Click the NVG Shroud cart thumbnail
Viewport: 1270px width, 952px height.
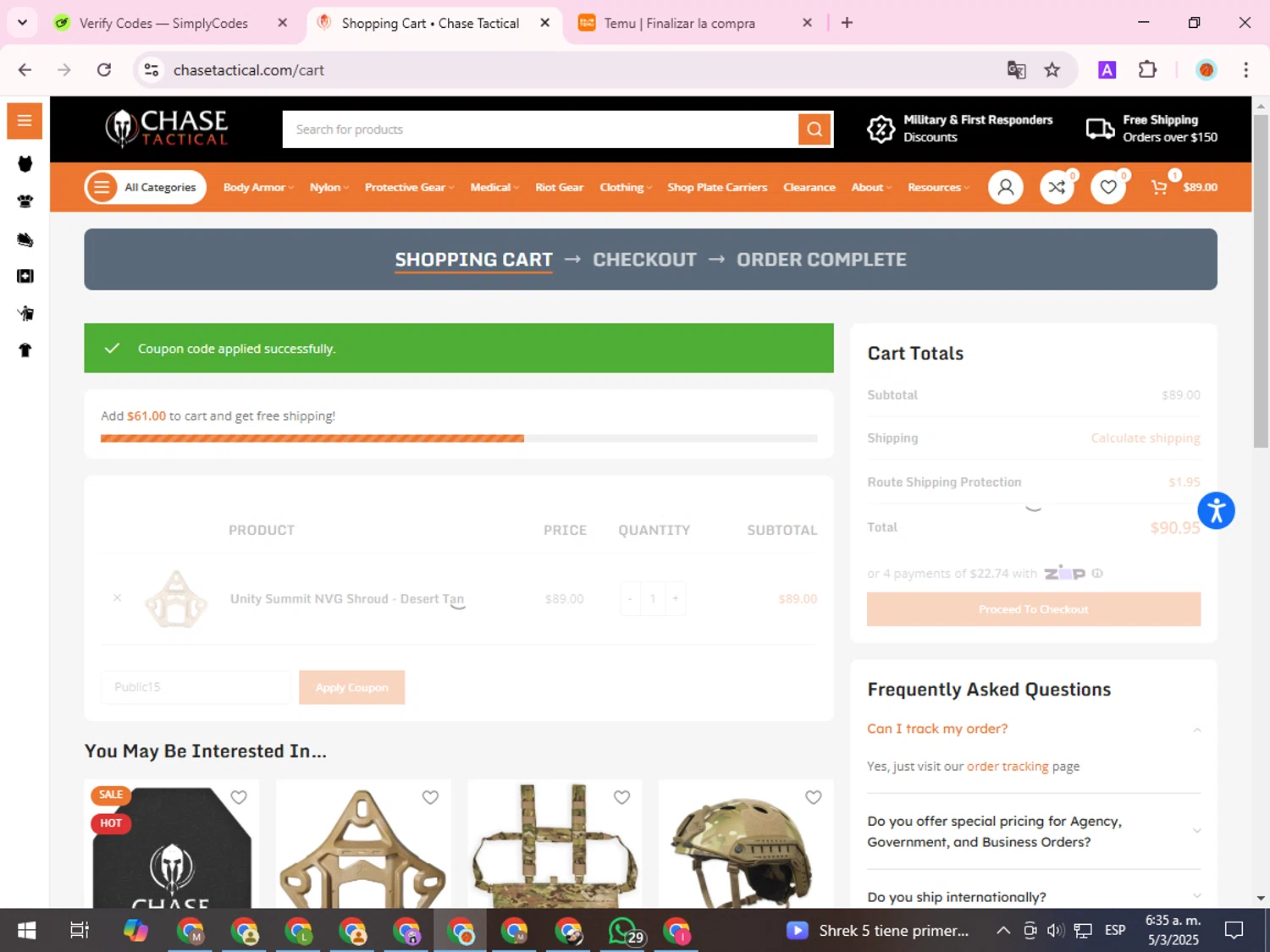pyautogui.click(x=176, y=598)
